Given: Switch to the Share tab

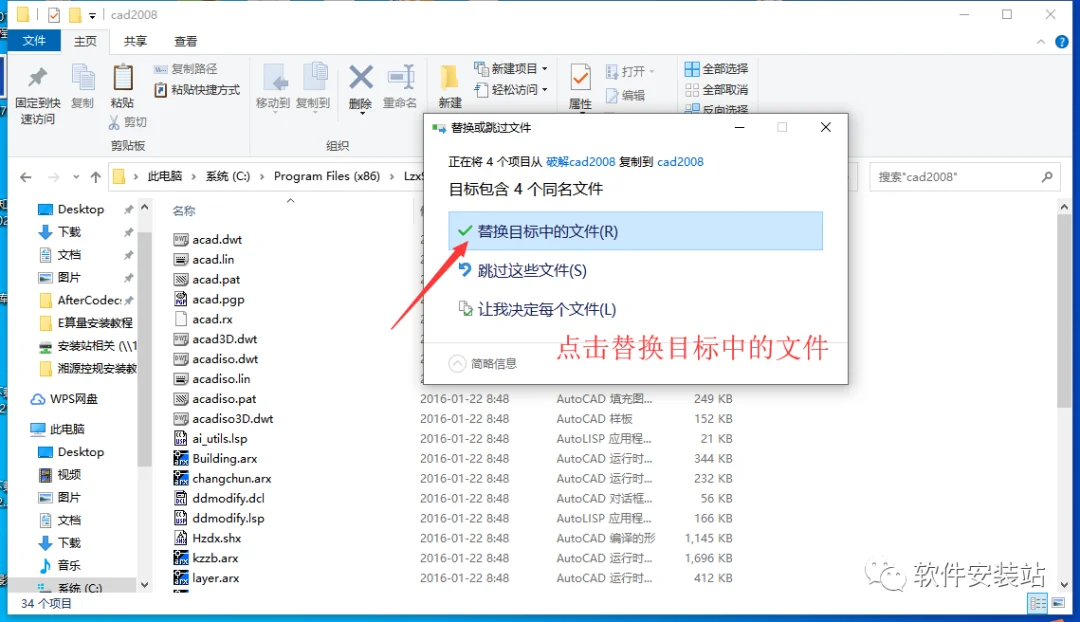Looking at the screenshot, I should point(135,41).
